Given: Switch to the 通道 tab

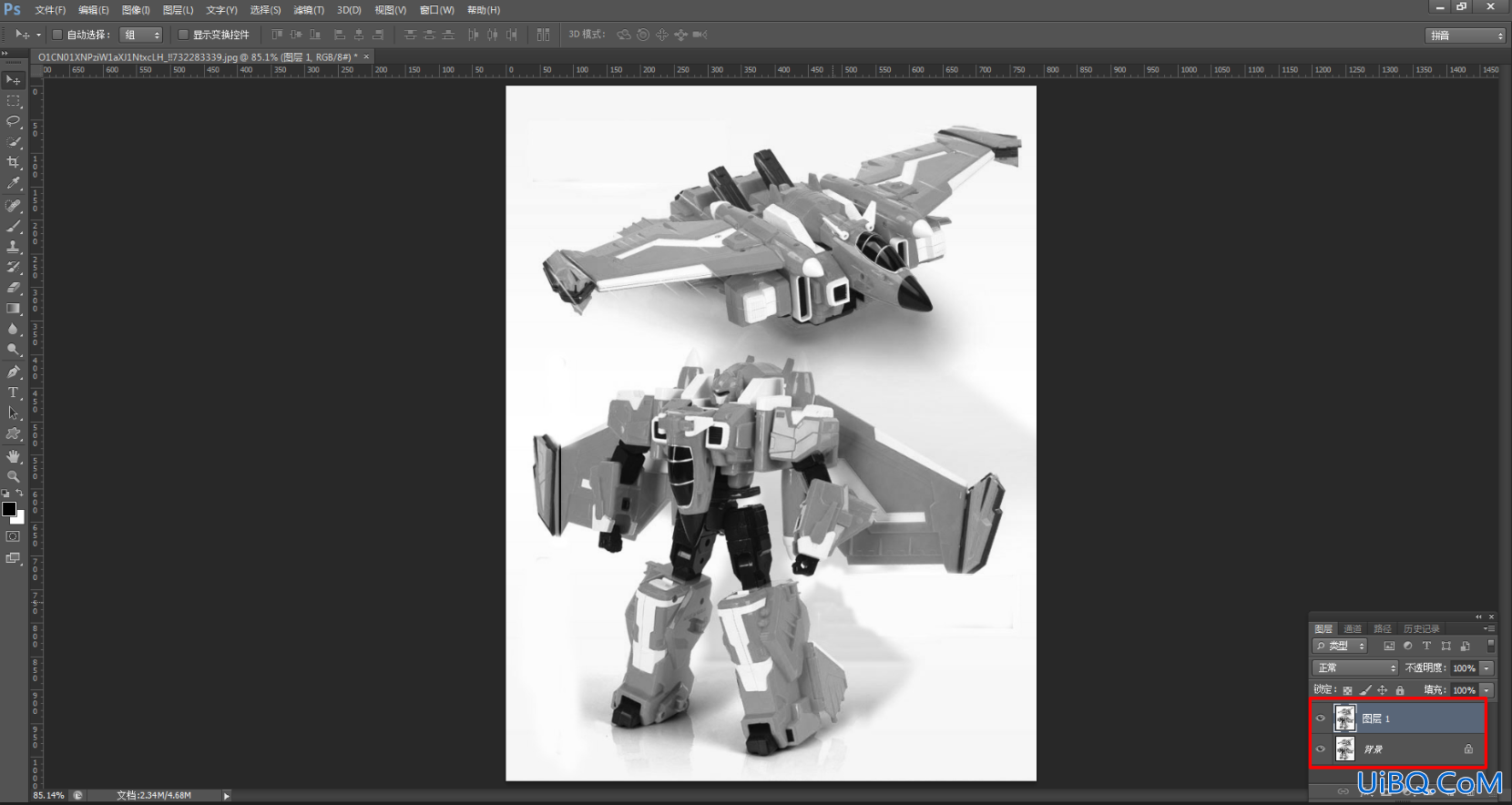Looking at the screenshot, I should pyautogui.click(x=1353, y=628).
